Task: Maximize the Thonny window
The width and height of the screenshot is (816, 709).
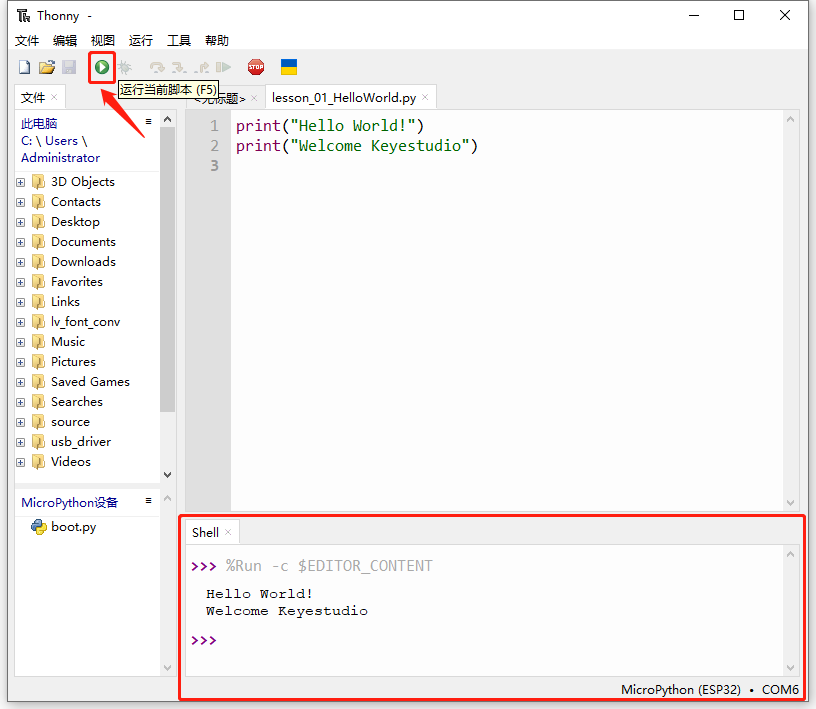Action: (738, 15)
